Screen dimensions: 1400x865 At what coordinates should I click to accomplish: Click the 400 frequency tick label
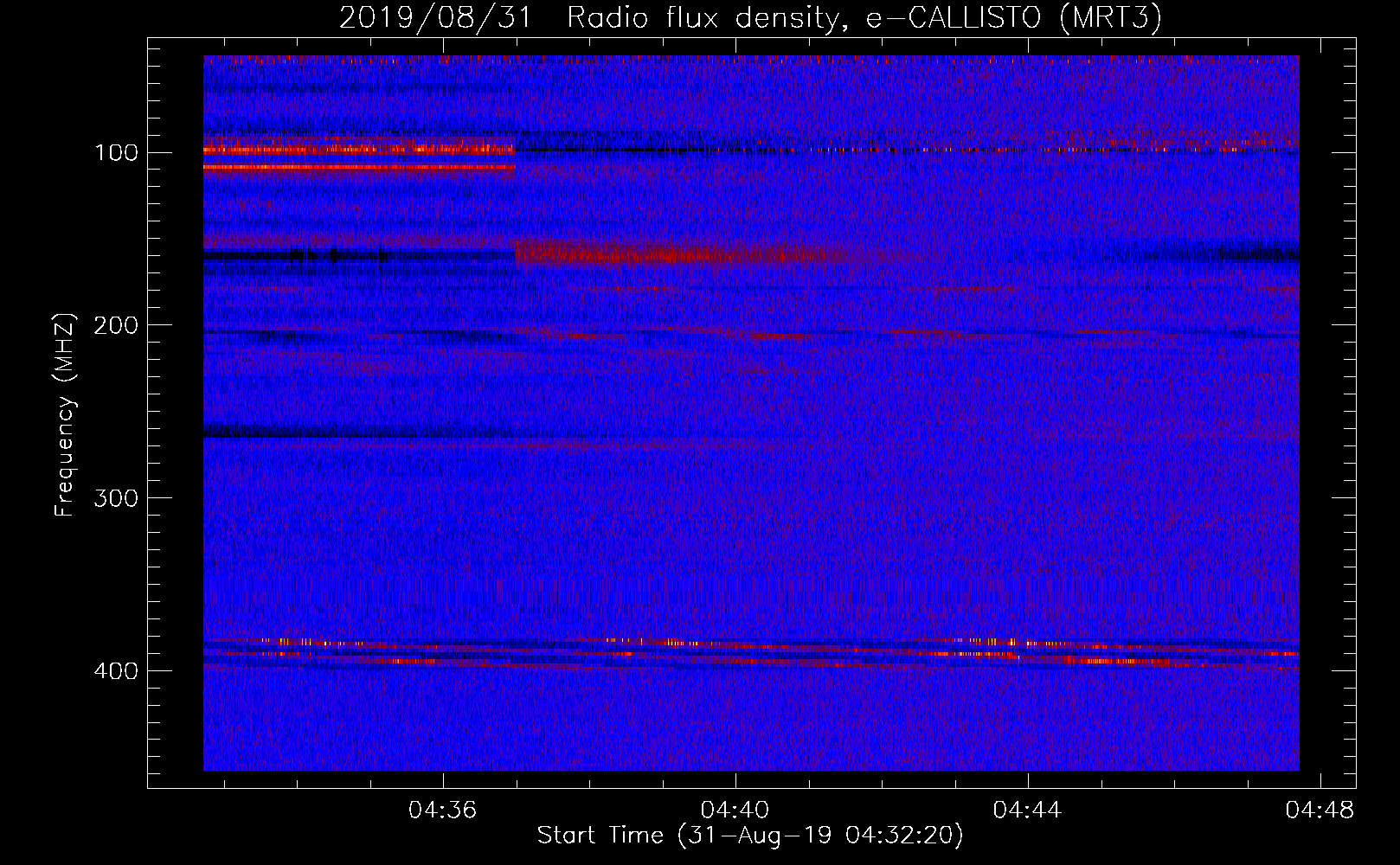click(116, 672)
